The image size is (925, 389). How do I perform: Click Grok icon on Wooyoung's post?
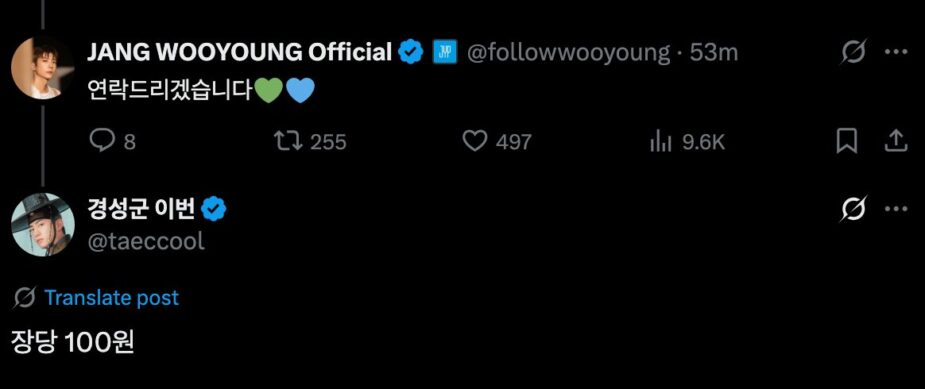click(x=854, y=53)
